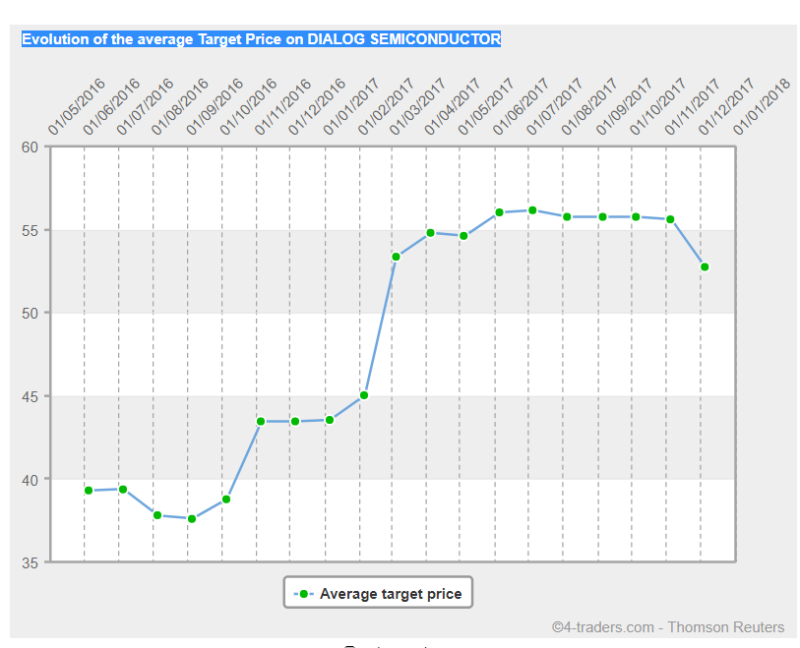Image resolution: width=800 pixels, height=648 pixels.
Task: Click the 01/05/2017 data point
Action: [499, 212]
